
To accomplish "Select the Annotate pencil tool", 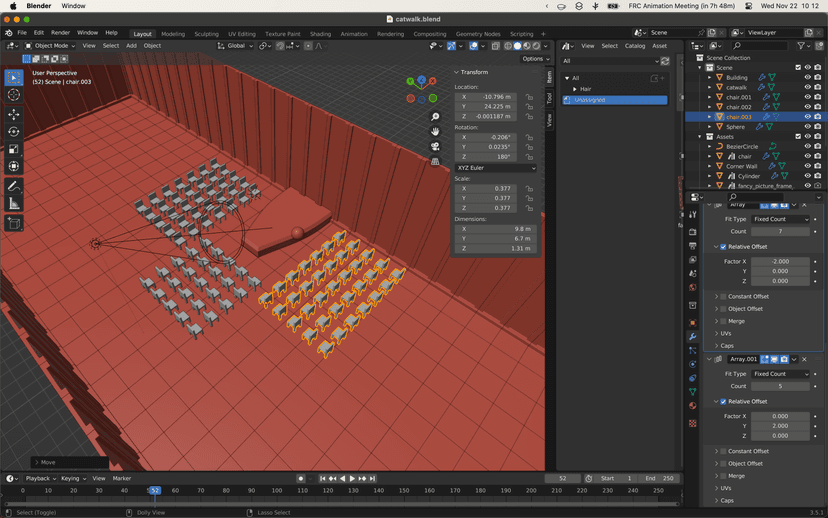I will pyautogui.click(x=14, y=186).
